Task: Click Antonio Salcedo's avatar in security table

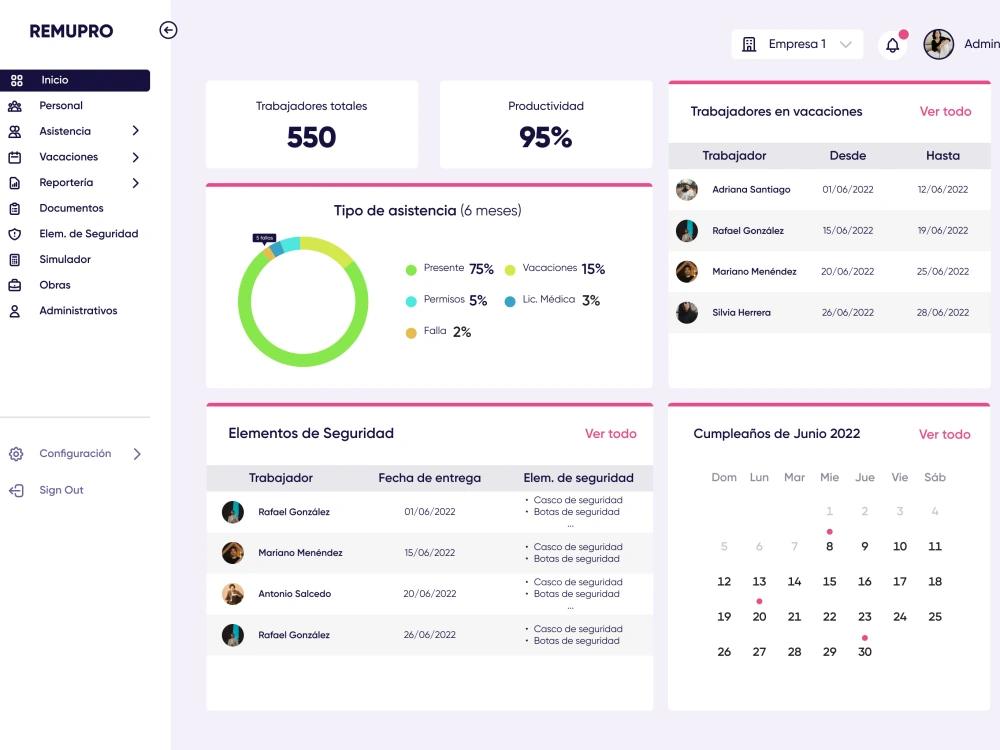Action: (x=233, y=594)
